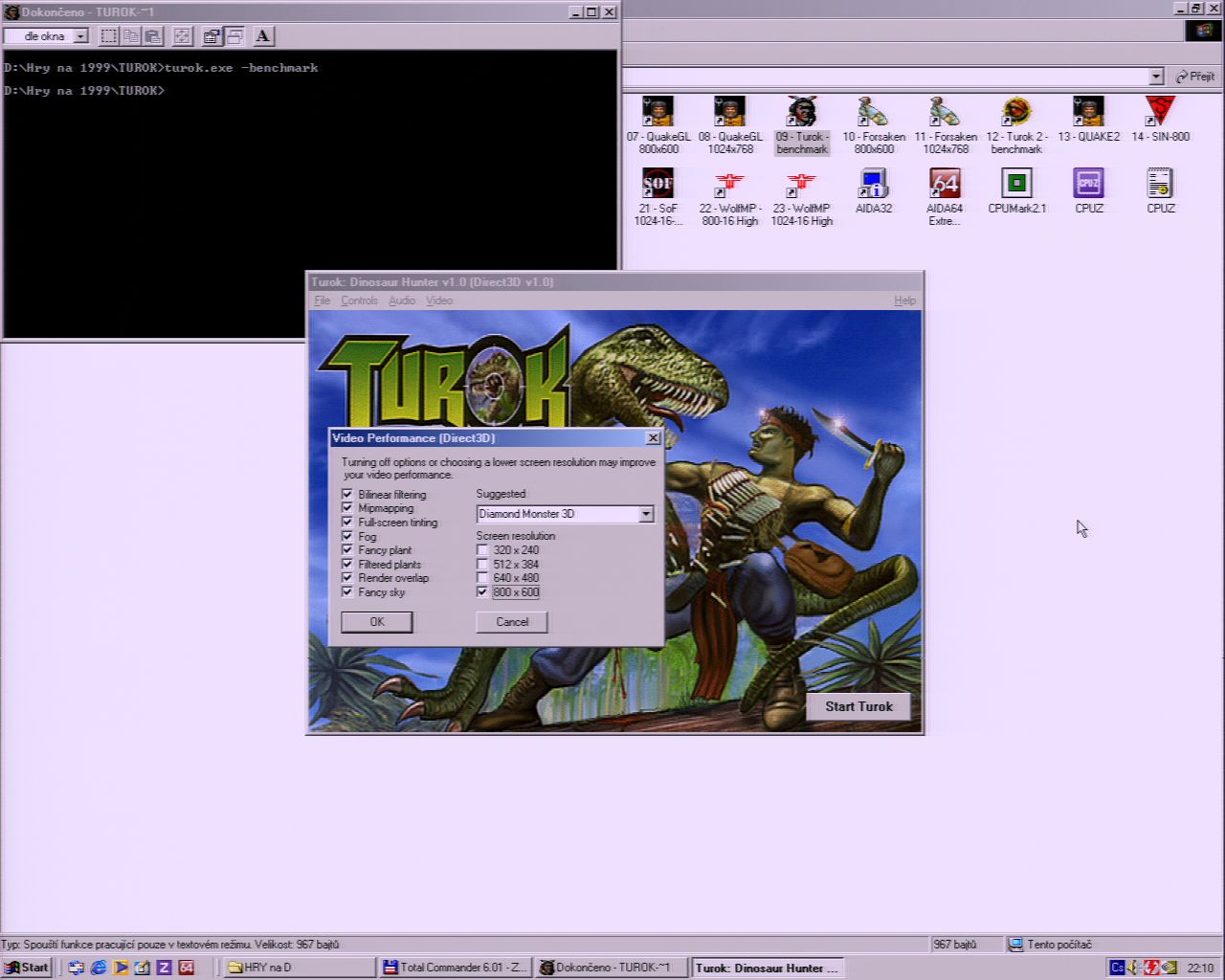Click the Paste toolbar icon in DOS window
1225x980 pixels.
153,36
